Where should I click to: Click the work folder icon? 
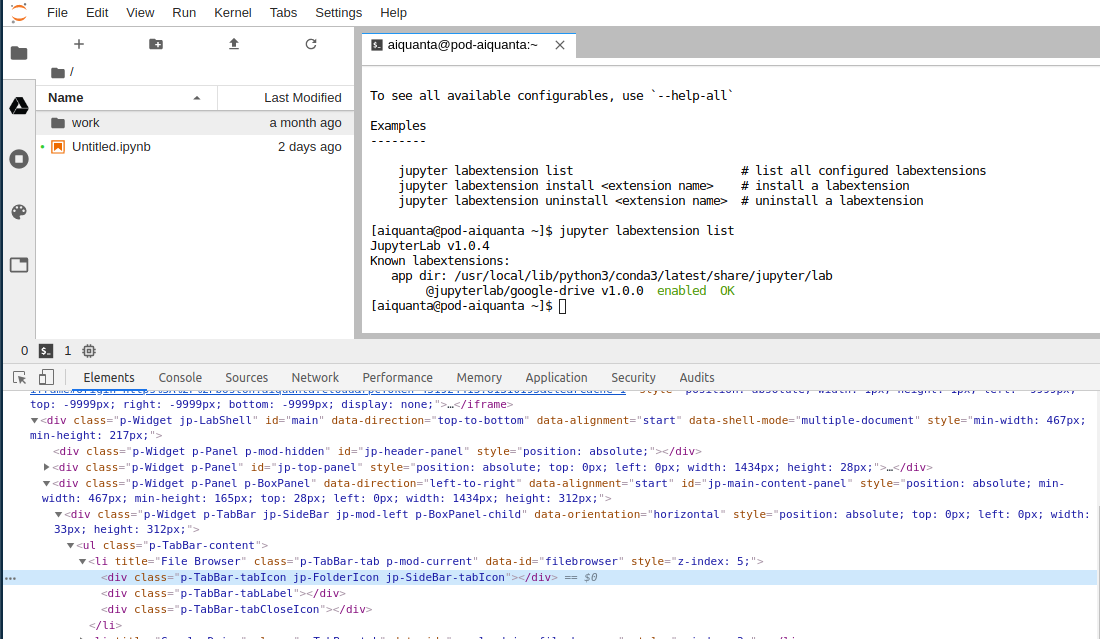pyautogui.click(x=58, y=123)
